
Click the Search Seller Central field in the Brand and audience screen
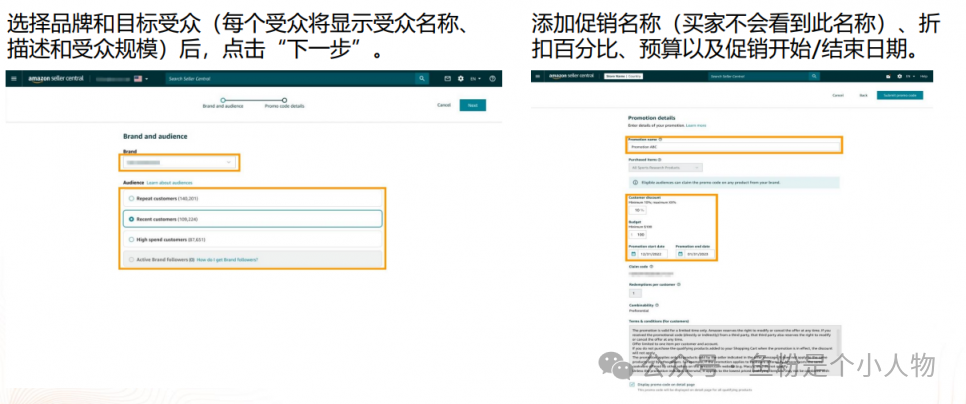(290, 79)
